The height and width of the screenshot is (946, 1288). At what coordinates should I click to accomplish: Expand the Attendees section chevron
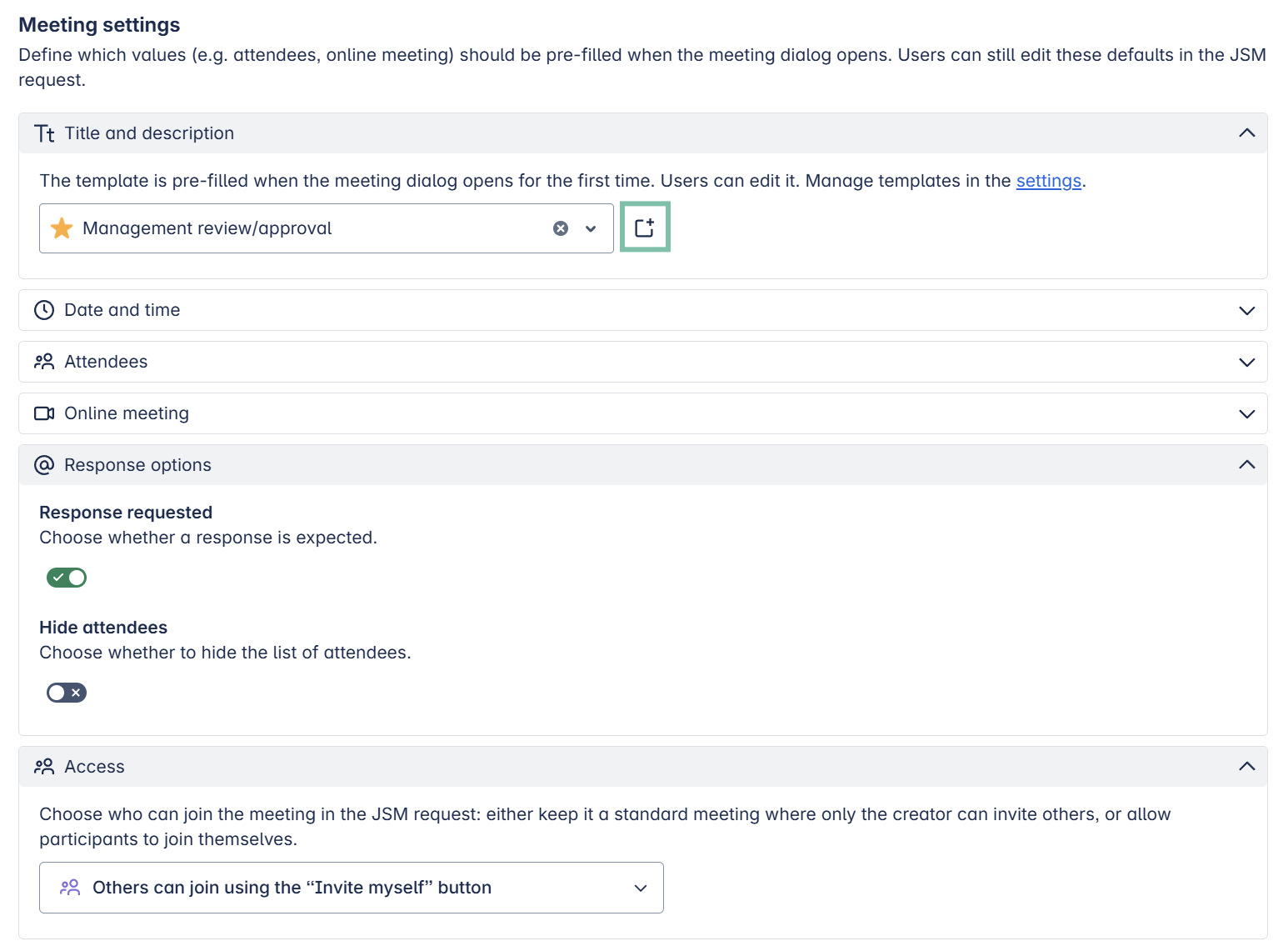click(1246, 362)
